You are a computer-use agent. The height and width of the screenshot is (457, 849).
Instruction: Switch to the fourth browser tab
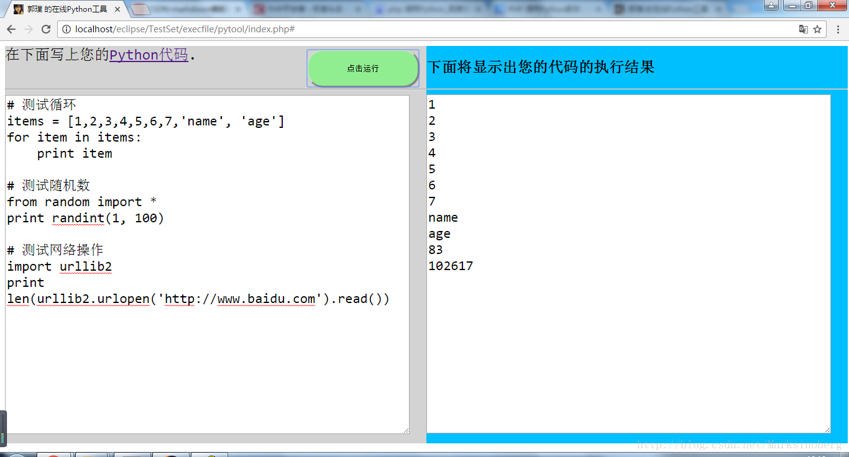(425, 9)
